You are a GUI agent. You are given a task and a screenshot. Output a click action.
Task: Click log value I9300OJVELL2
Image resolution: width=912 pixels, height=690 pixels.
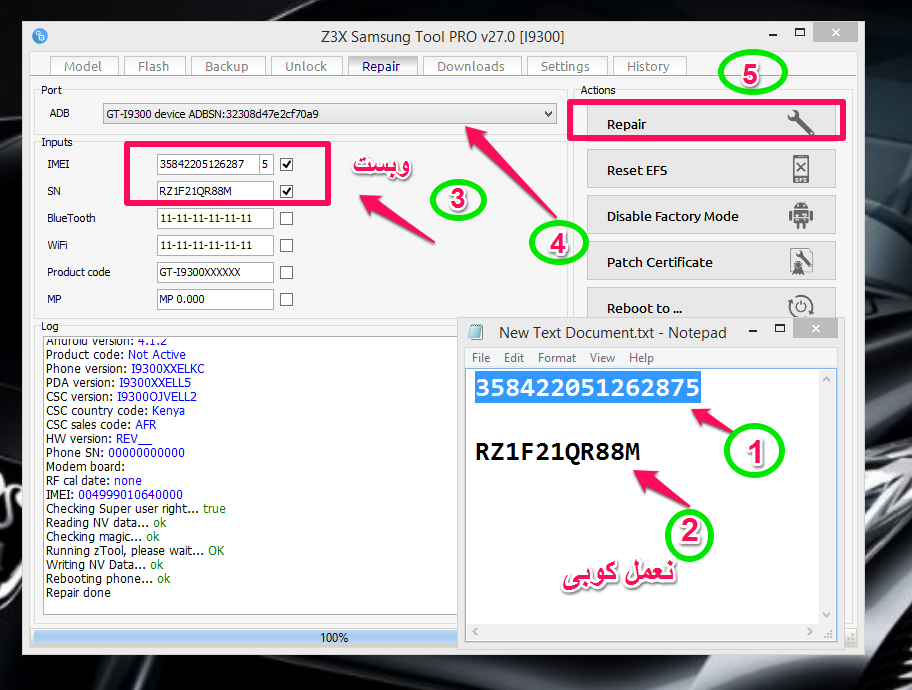(x=157, y=397)
